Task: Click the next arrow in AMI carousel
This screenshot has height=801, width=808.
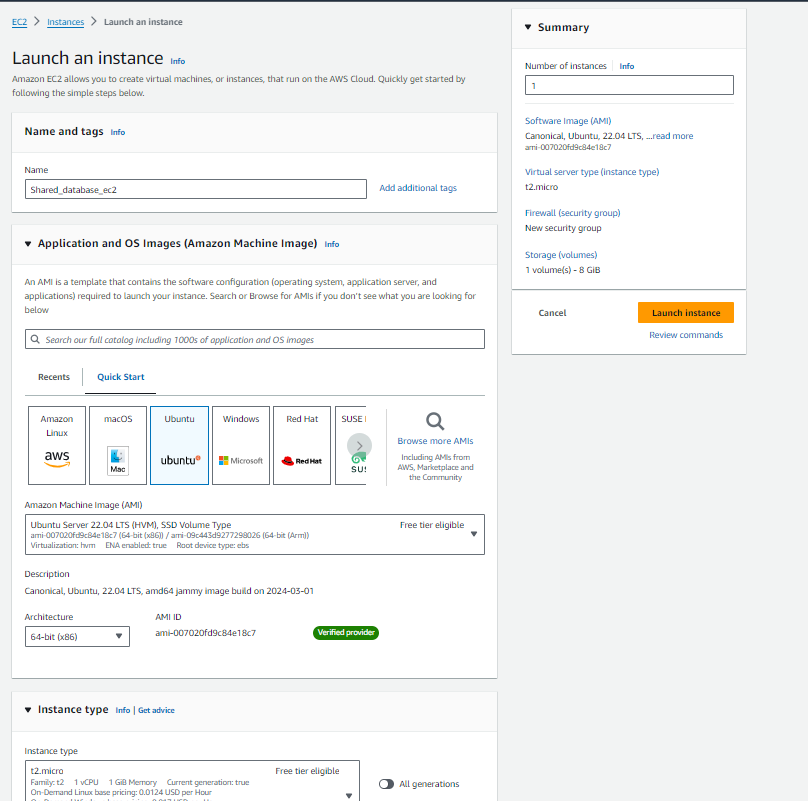Action: click(359, 445)
